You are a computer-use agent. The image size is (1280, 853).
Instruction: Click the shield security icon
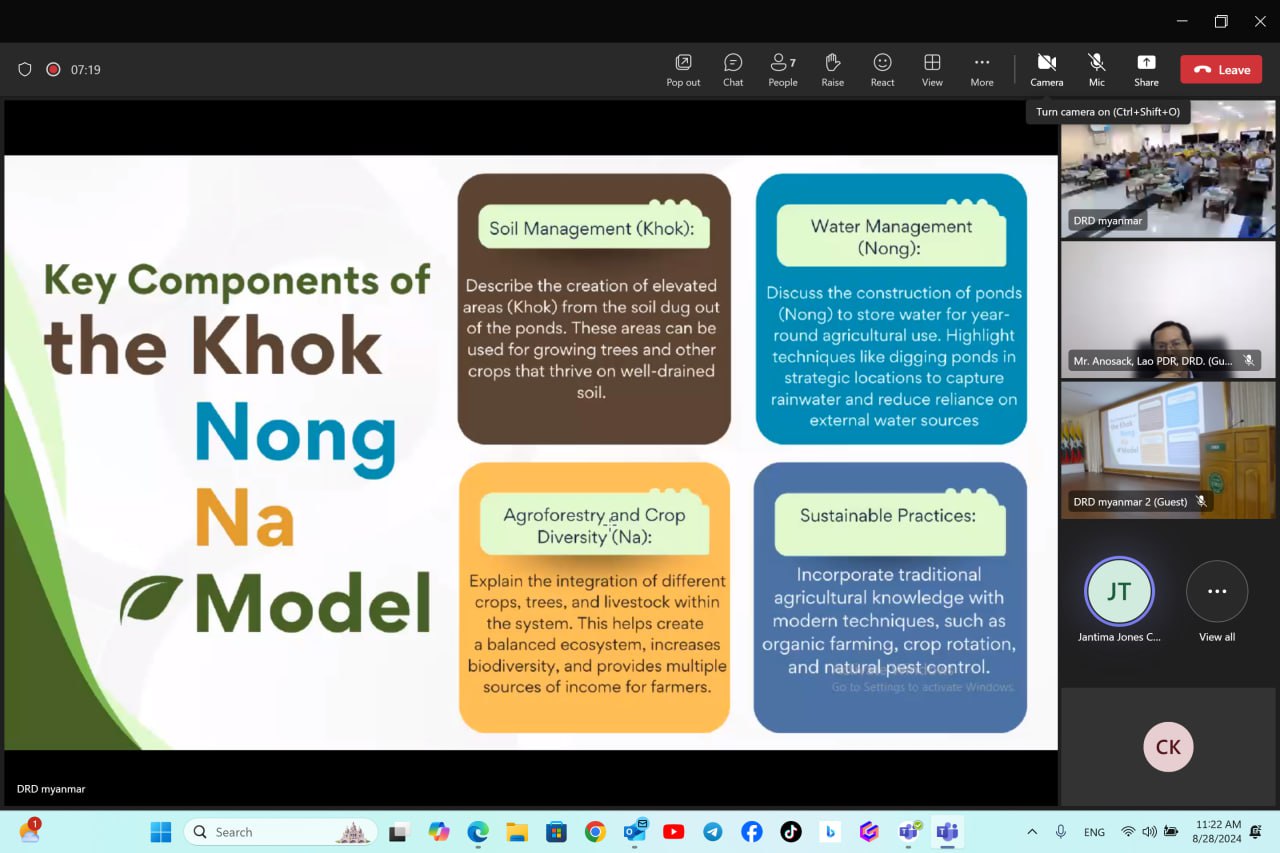pyautogui.click(x=25, y=70)
